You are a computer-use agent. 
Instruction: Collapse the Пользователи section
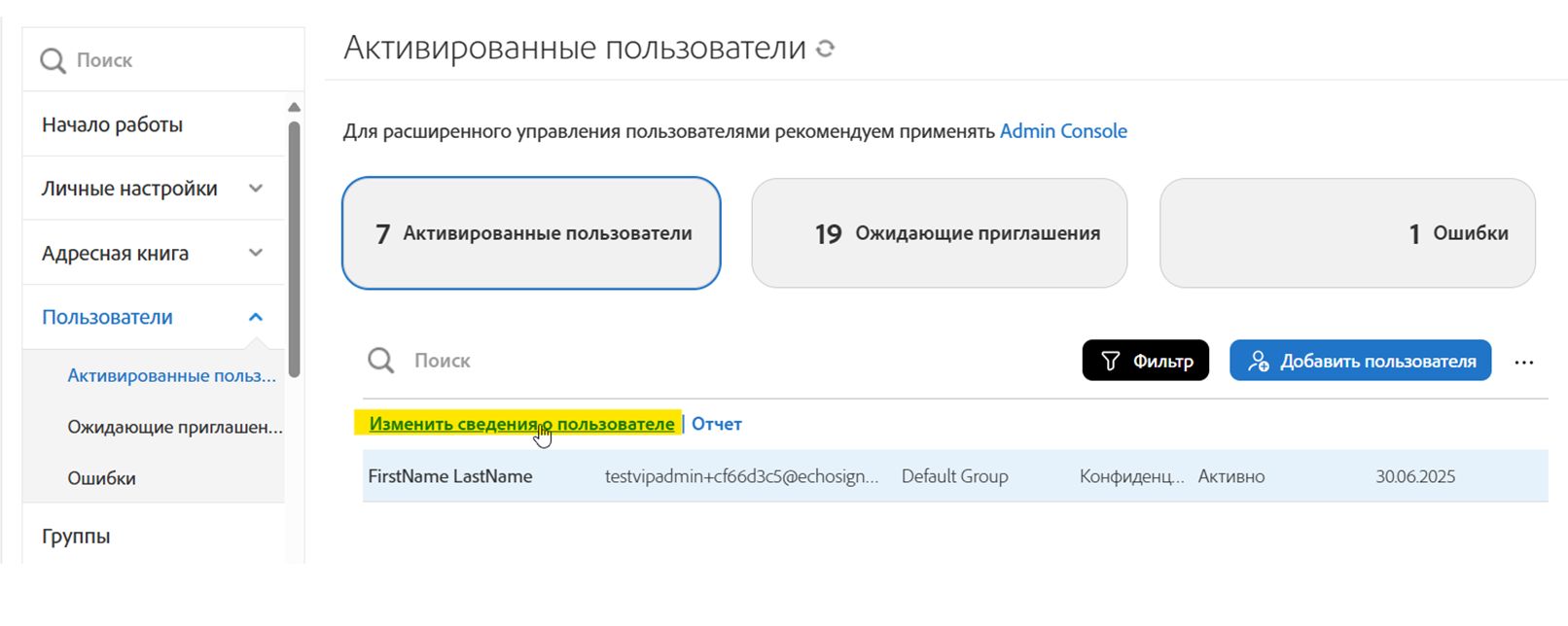tap(256, 317)
